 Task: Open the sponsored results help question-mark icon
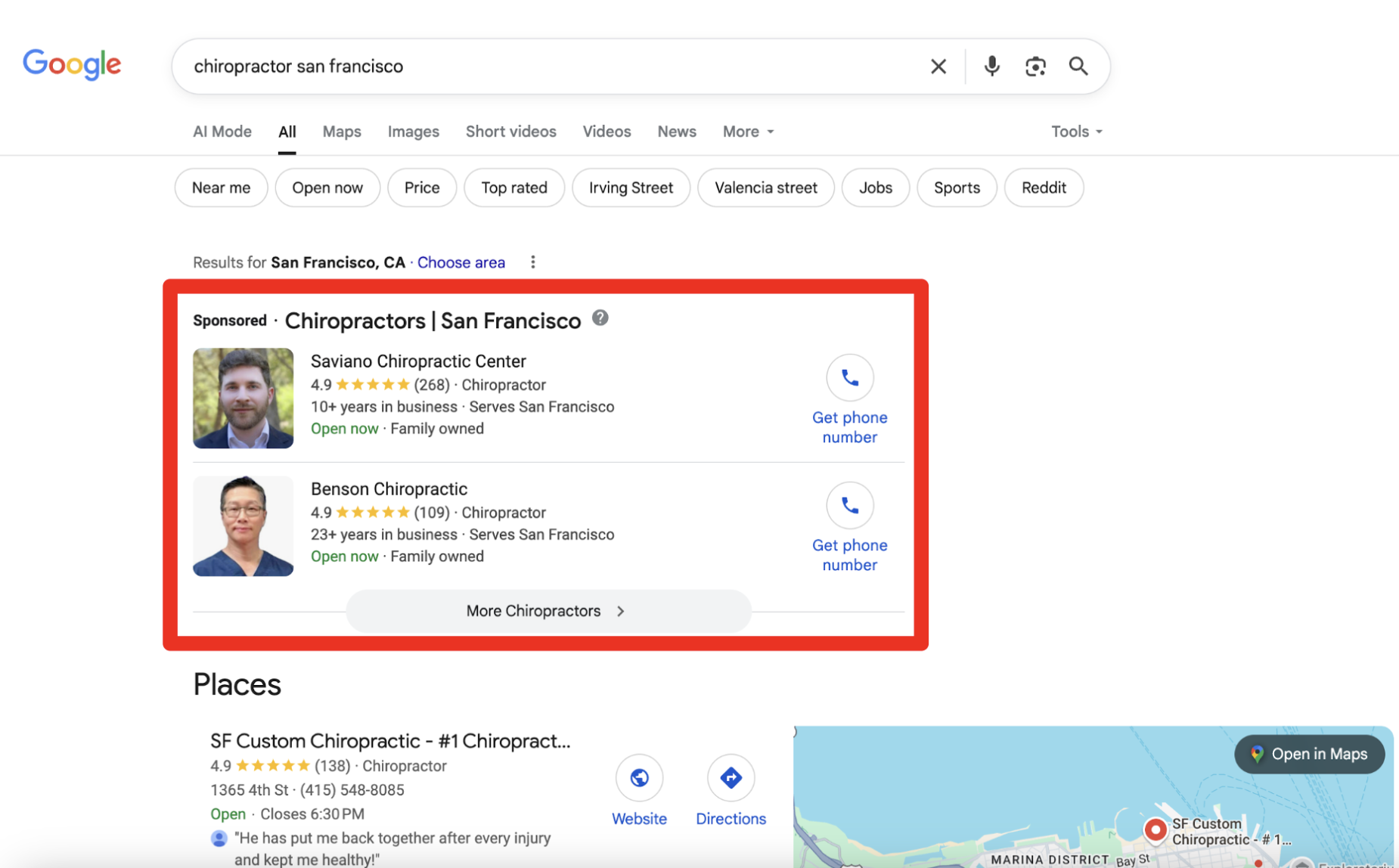tap(600, 318)
